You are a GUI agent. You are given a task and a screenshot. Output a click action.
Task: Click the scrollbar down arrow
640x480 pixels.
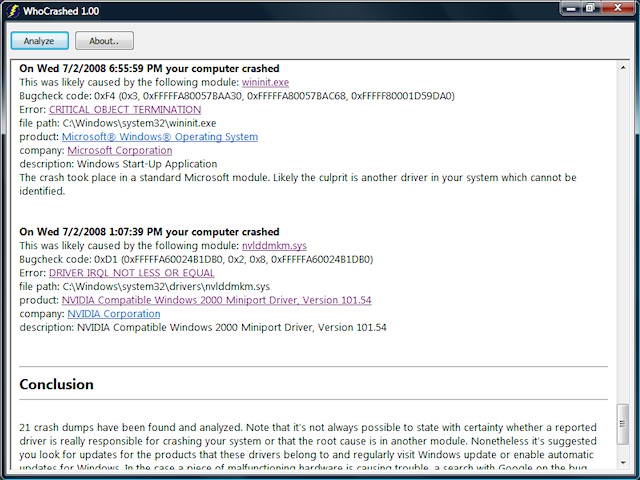[623, 464]
